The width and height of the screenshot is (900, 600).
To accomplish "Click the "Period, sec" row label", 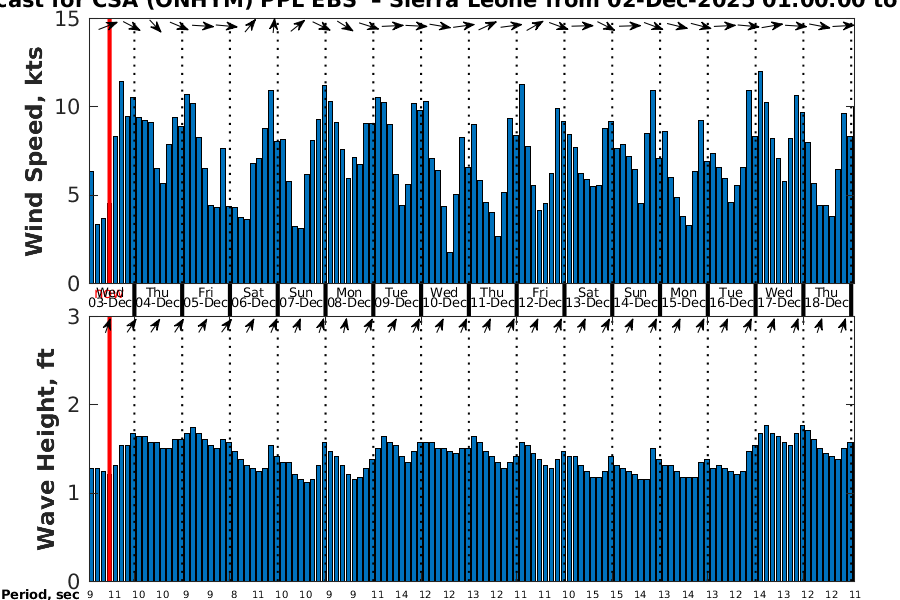I will point(40,594).
